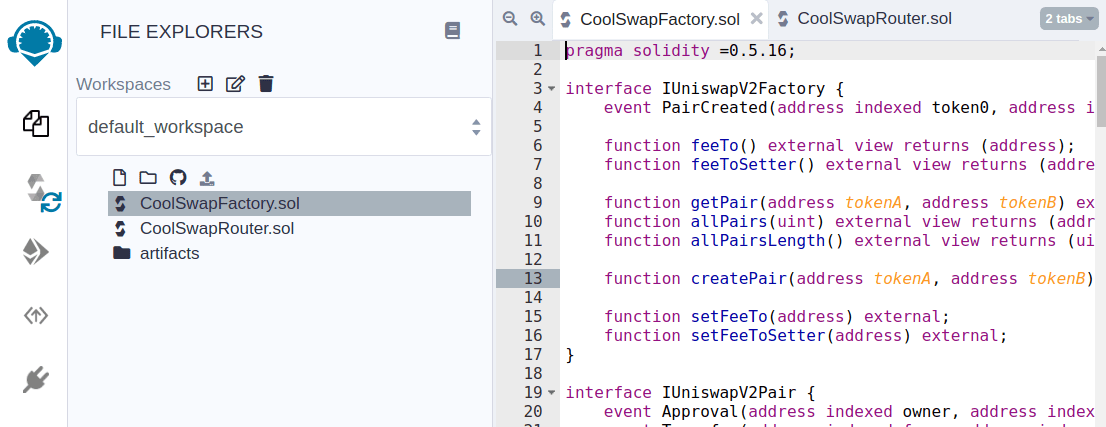Click the Workspaces label
Viewport: 1106px width, 427px height.
pos(123,85)
